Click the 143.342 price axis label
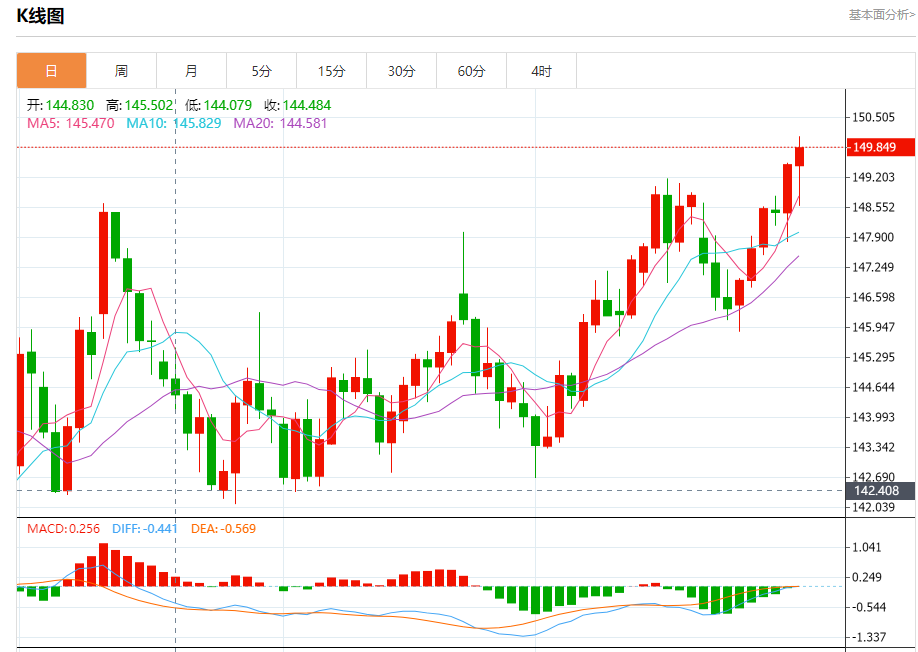The height and width of the screenshot is (652, 918). pos(873,447)
